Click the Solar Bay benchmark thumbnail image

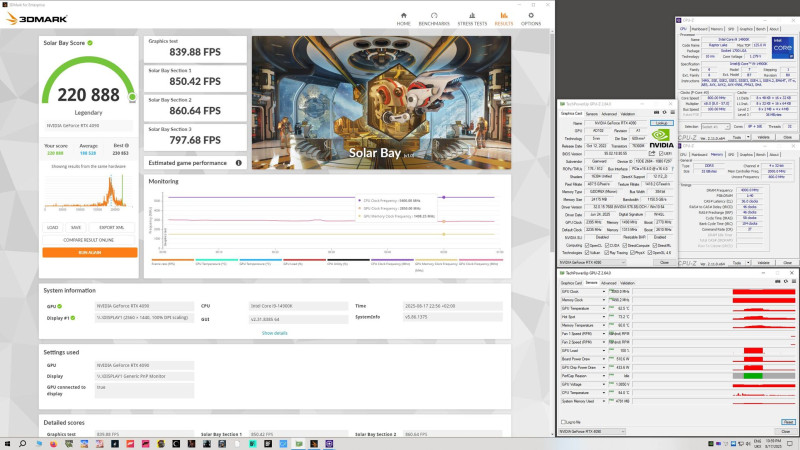click(381, 103)
